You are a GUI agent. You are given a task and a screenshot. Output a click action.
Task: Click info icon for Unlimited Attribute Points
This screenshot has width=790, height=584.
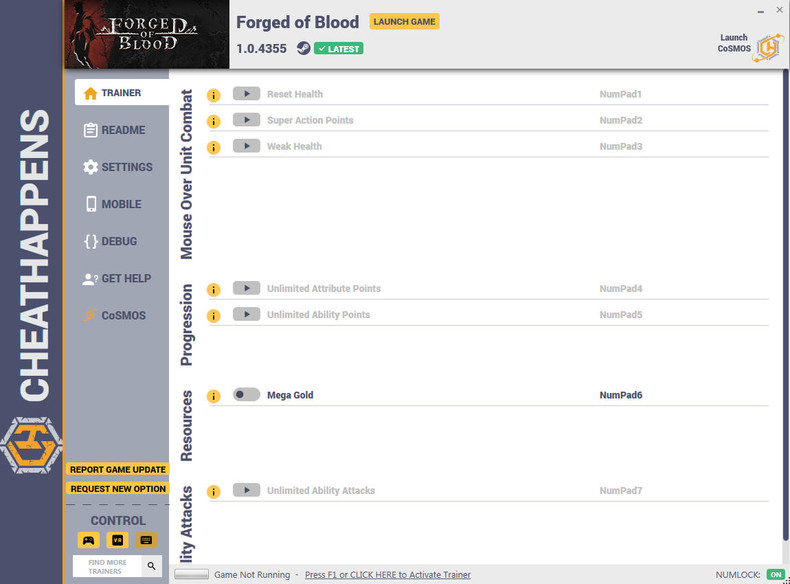[x=214, y=290]
